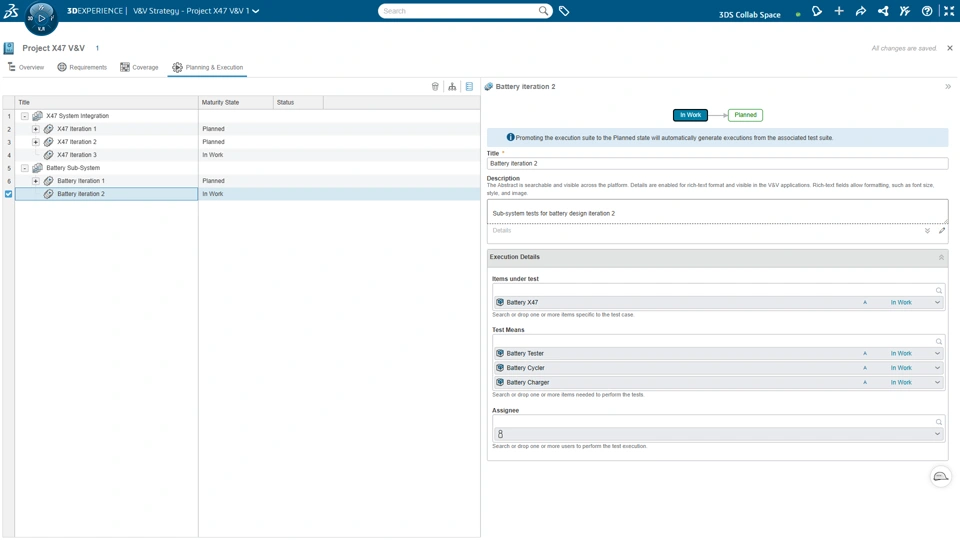Open Battery X47 row dropdown
Image resolution: width=960 pixels, height=540 pixels.
937,302
